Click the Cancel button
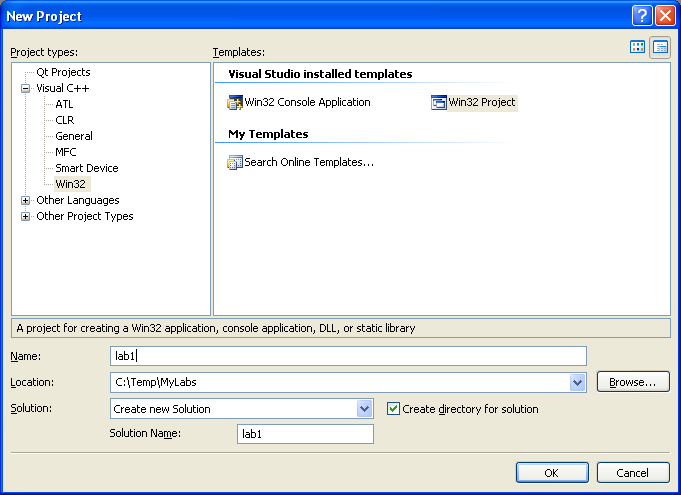Screen dimensions: 681x495 point(633,472)
